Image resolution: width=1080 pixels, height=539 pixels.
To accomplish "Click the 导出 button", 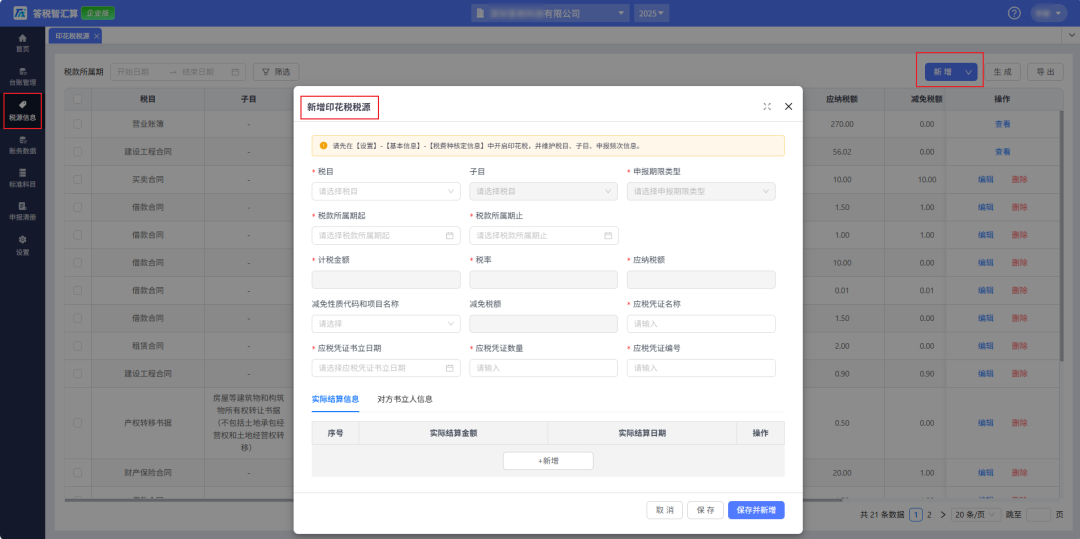I will tap(1045, 72).
